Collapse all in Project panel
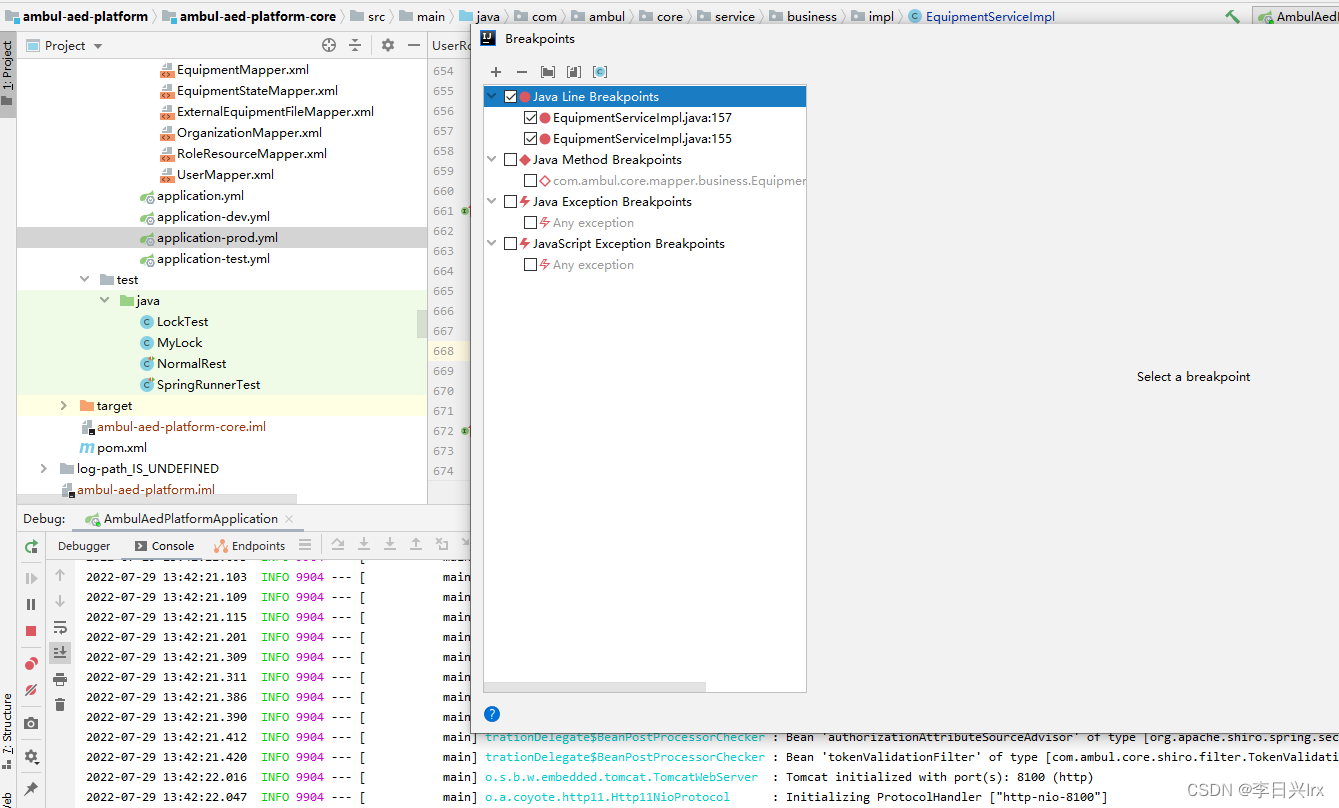 [355, 45]
